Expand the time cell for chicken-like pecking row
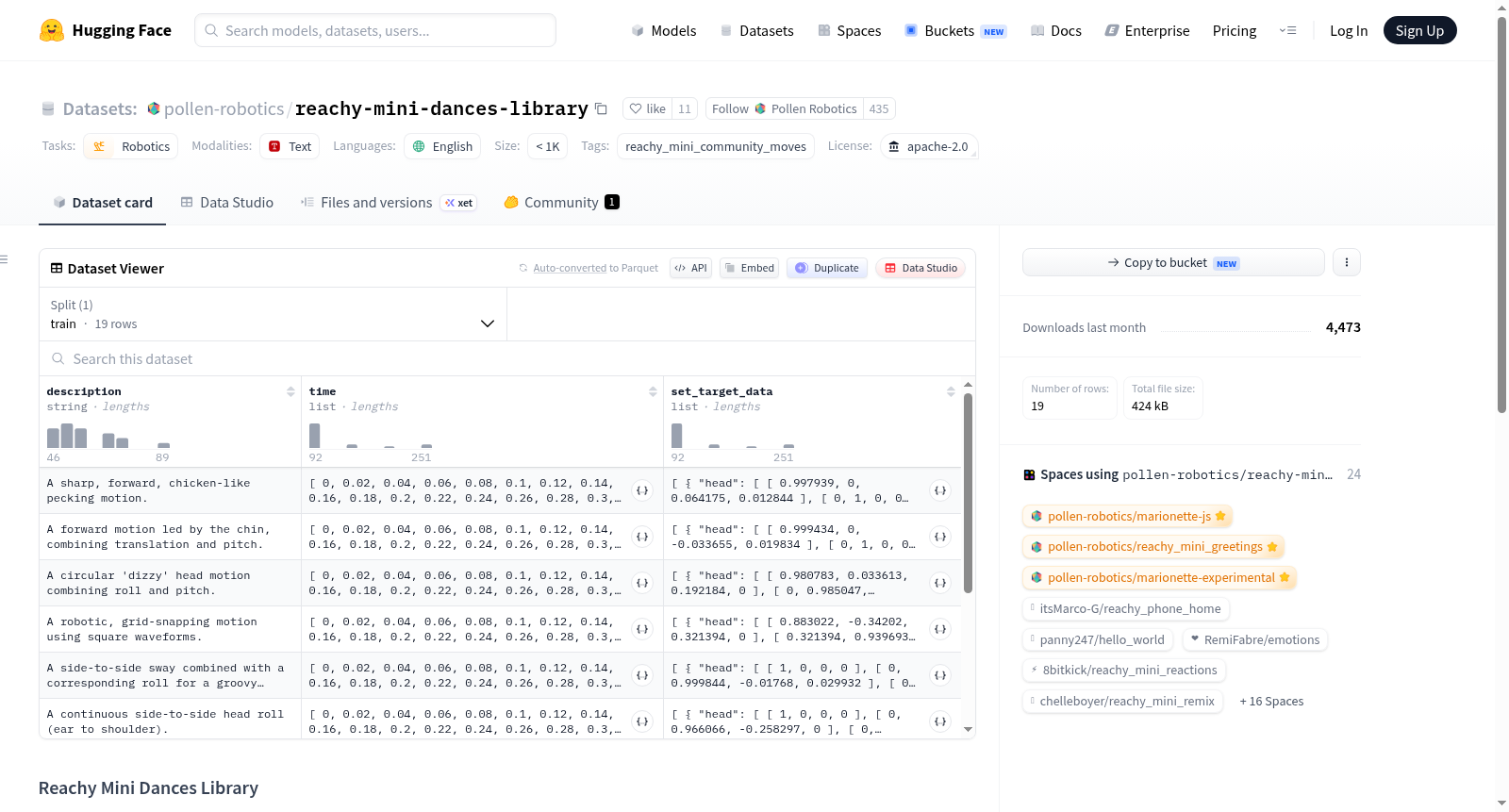 pyautogui.click(x=642, y=490)
